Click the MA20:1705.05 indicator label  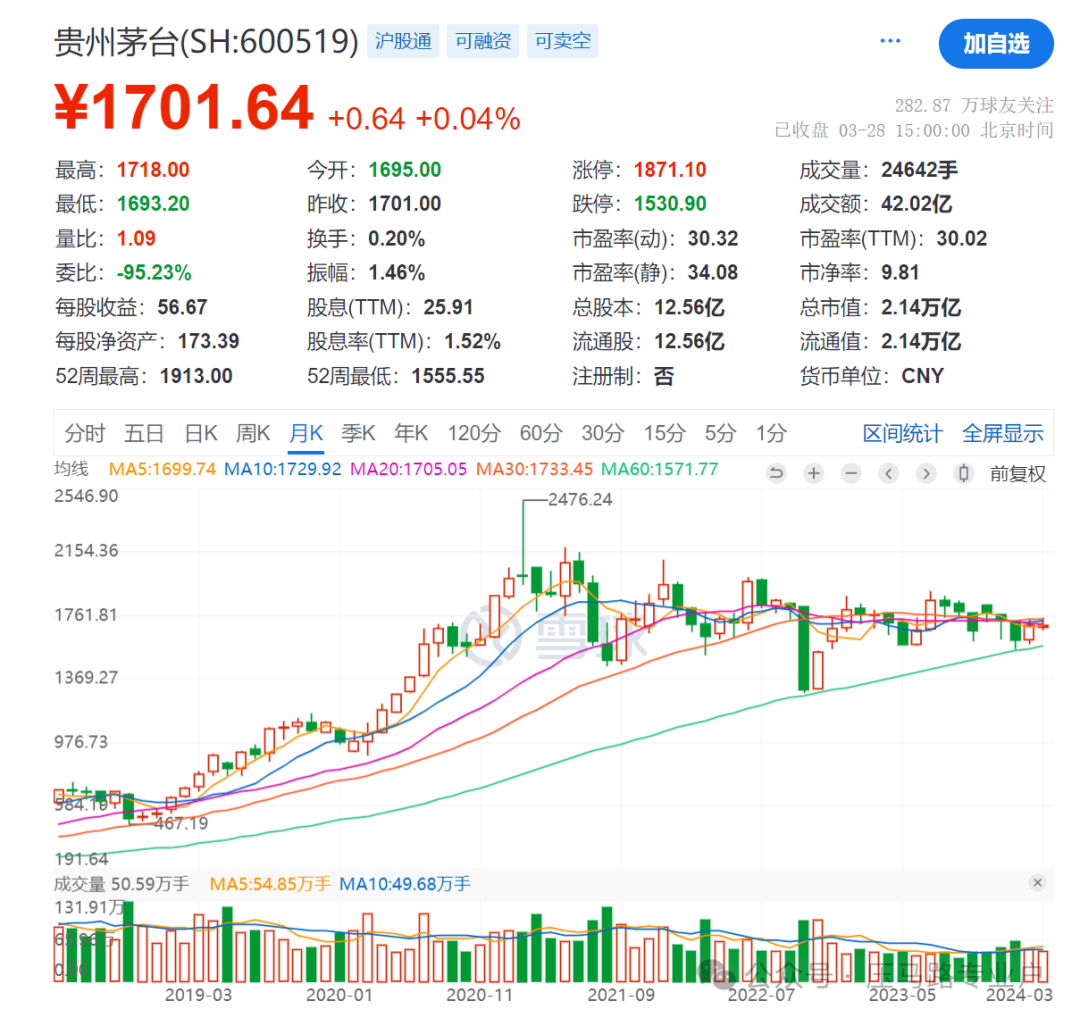408,469
